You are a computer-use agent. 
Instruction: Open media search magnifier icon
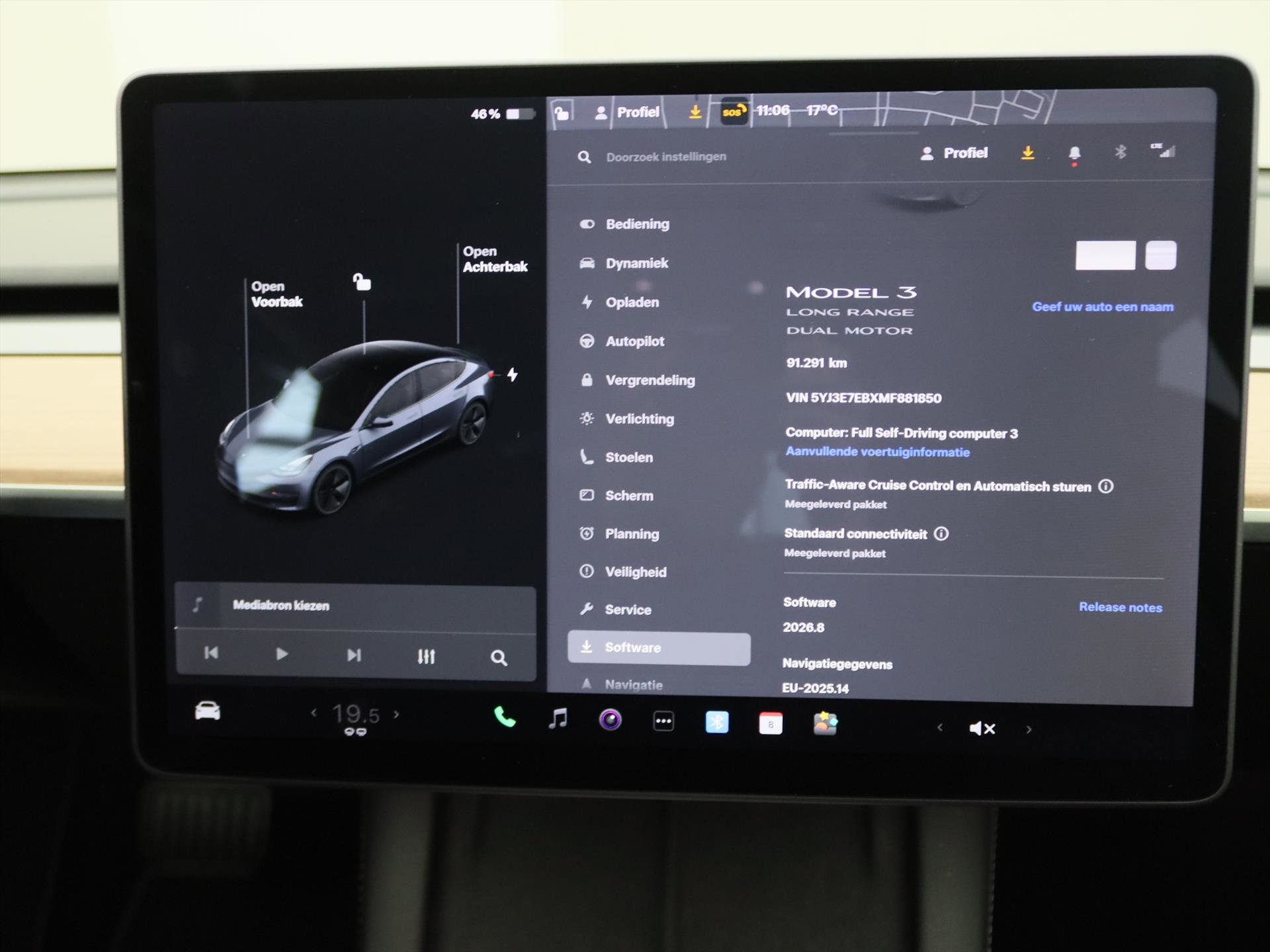click(x=499, y=658)
